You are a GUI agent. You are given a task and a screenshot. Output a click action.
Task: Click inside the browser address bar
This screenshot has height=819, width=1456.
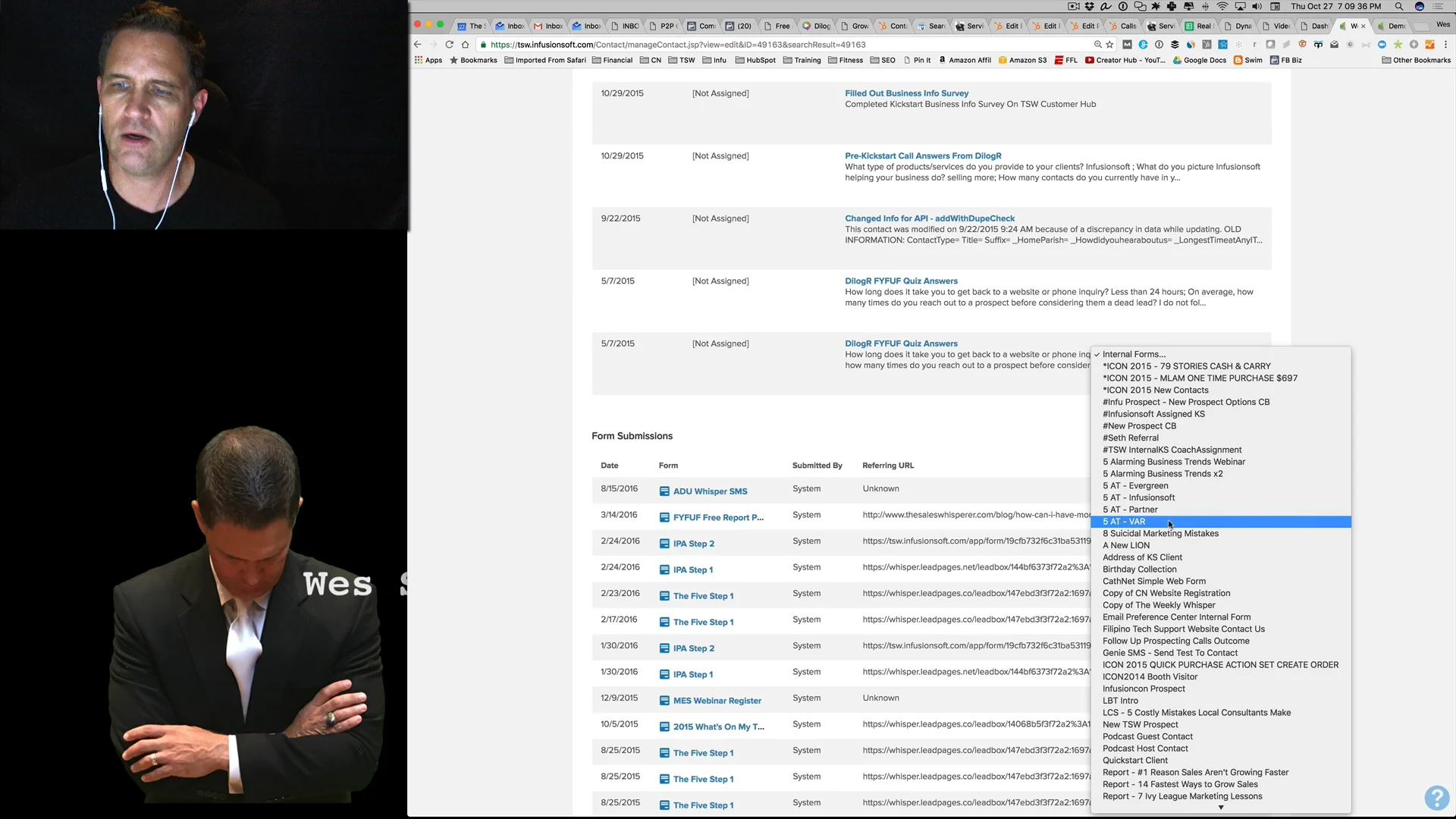click(758, 45)
